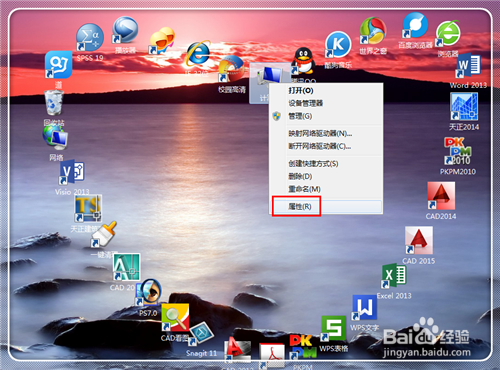Open the 百度浏览器 shortcut
This screenshot has width=500, height=370.
pos(415,25)
